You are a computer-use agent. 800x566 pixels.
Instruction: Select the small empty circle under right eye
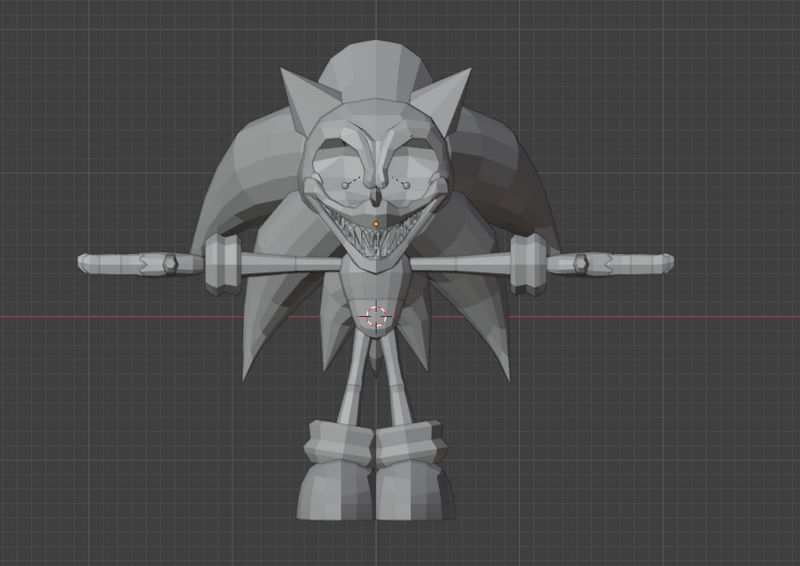point(406,186)
